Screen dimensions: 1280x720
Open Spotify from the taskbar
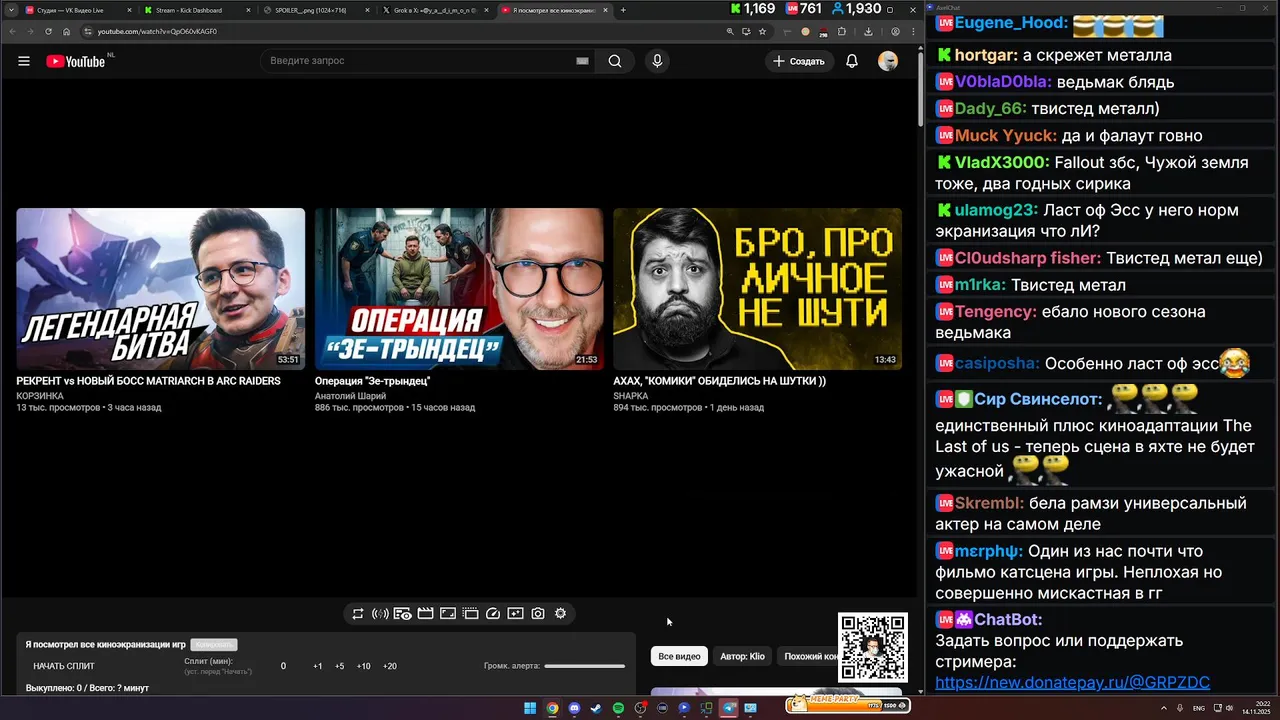[618, 708]
